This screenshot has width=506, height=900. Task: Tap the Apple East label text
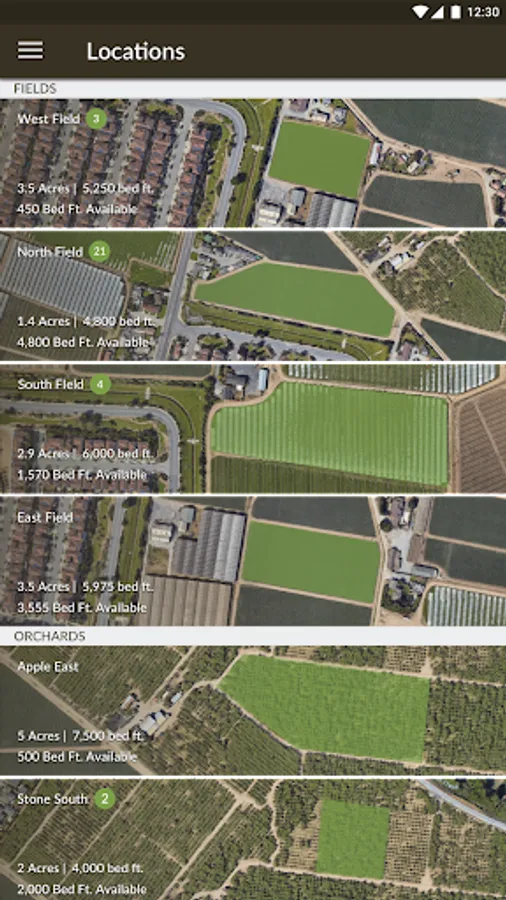(x=48, y=667)
